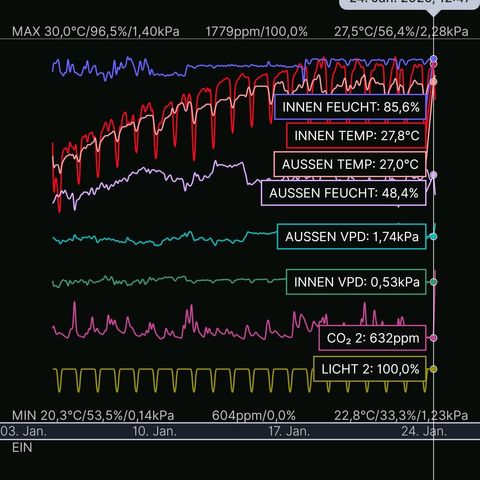Select the AUSSEN FEUCHT: 48,4% label
This screenshot has width=480, height=480.
[344, 193]
